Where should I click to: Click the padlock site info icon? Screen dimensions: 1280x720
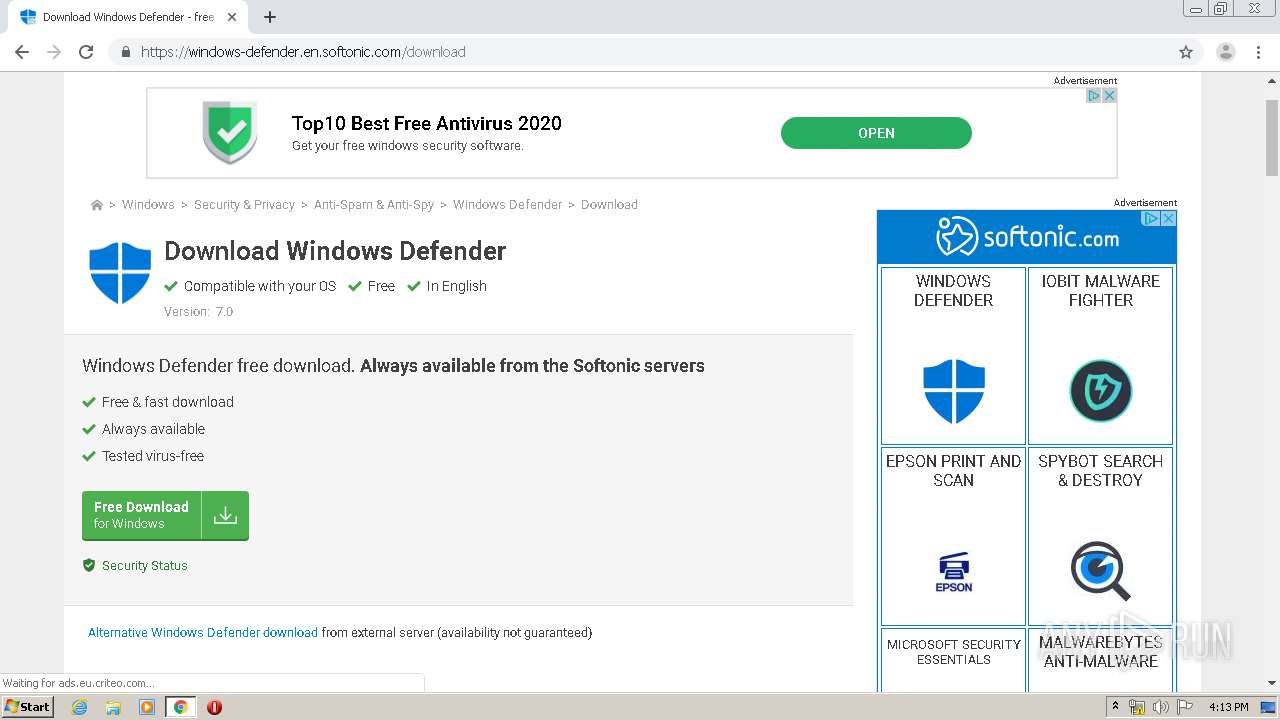coord(125,52)
